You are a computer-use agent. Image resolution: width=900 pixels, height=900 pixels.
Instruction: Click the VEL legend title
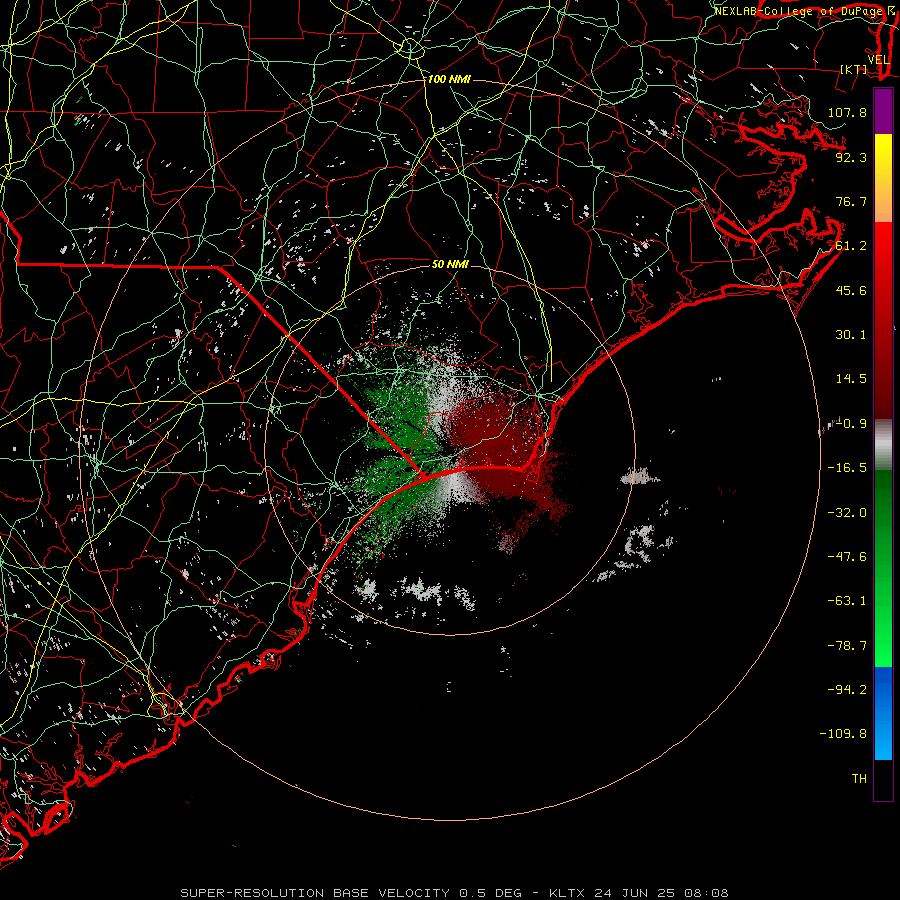point(878,60)
